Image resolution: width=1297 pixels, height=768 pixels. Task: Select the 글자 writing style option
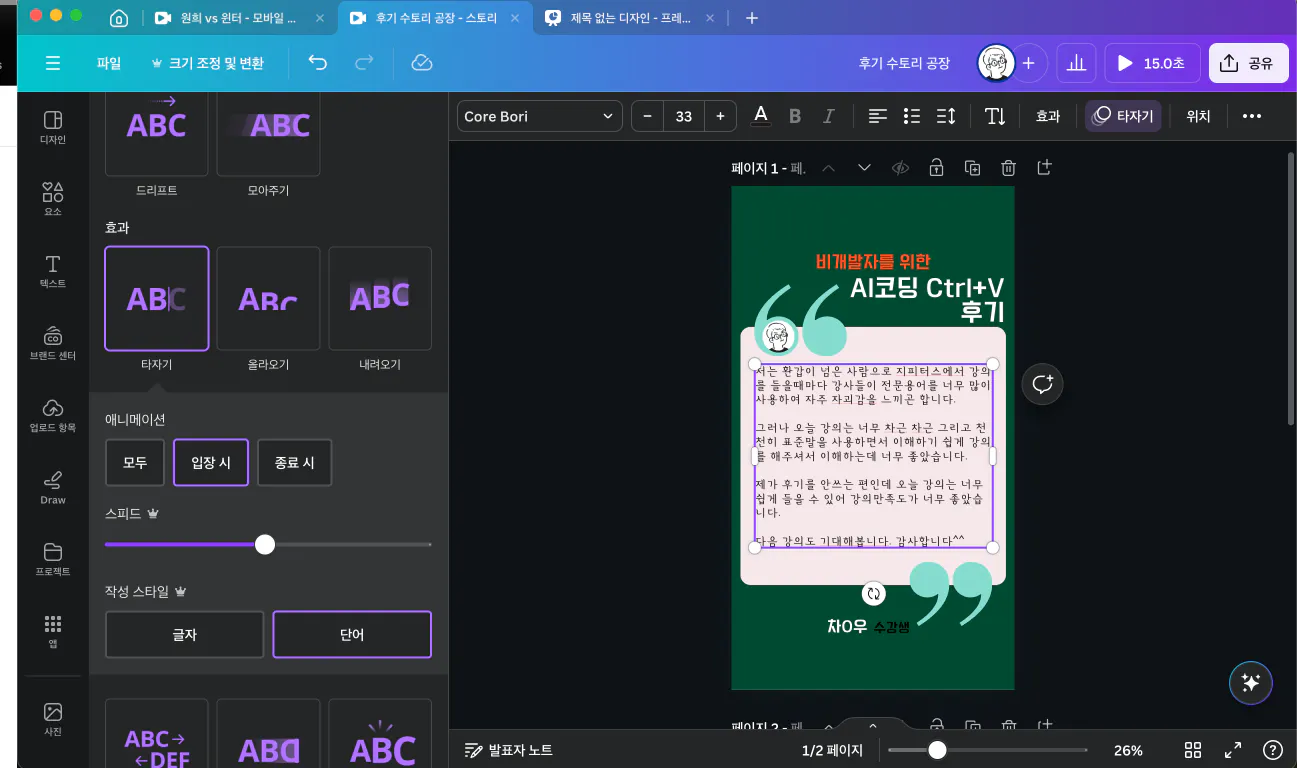185,634
